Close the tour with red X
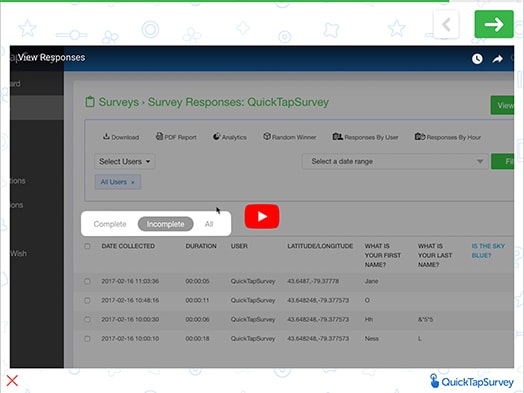Image resolution: width=524 pixels, height=393 pixels. coord(12,381)
